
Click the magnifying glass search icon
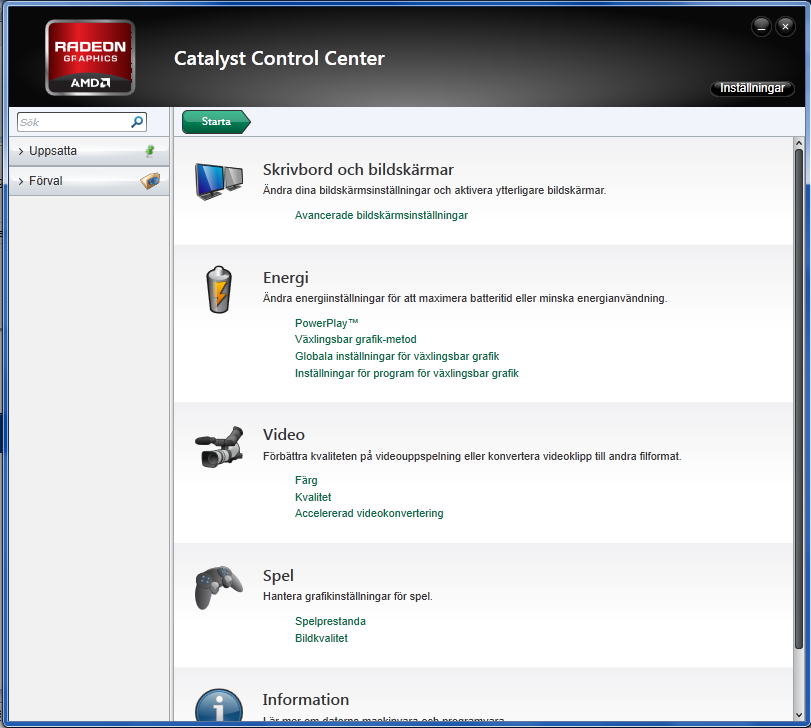(x=137, y=122)
